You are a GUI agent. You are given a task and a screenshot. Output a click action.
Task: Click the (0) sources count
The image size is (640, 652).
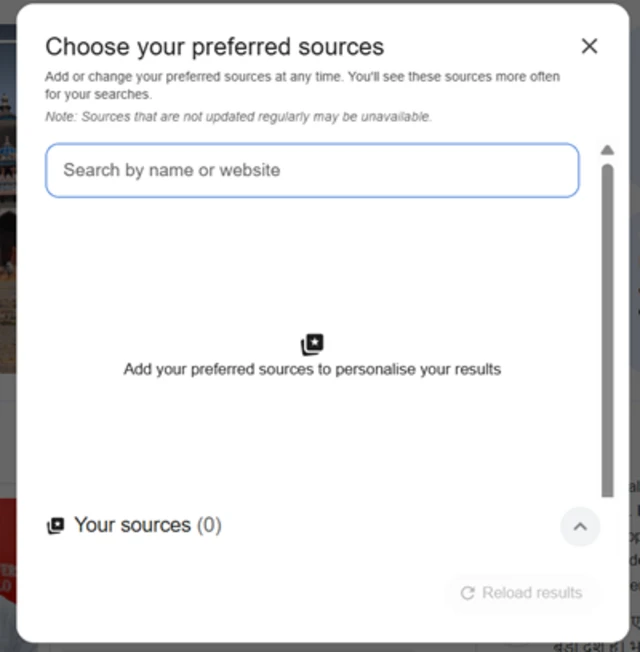(209, 525)
